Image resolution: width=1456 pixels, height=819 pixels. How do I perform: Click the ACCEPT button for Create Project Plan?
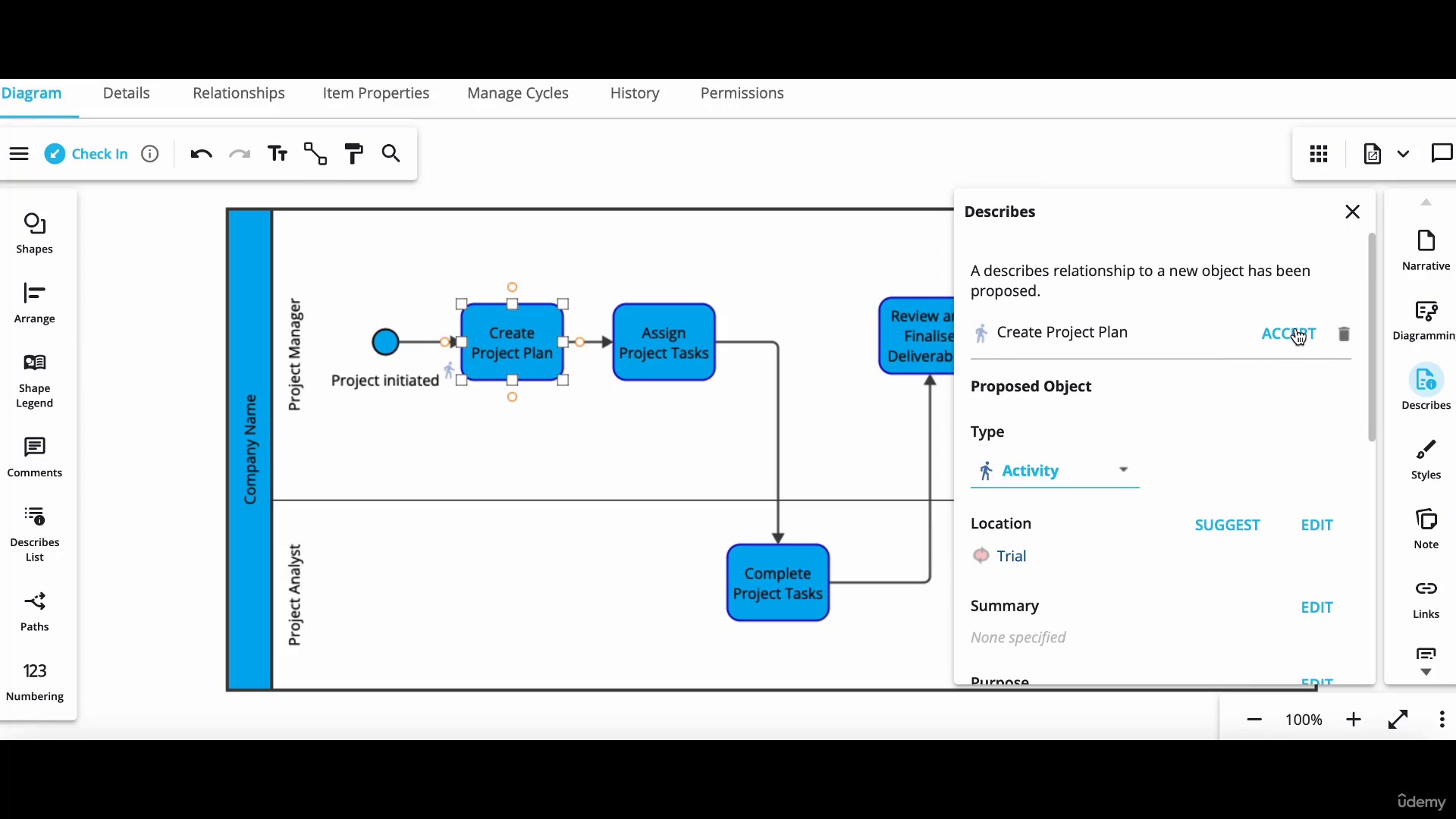(x=1289, y=333)
